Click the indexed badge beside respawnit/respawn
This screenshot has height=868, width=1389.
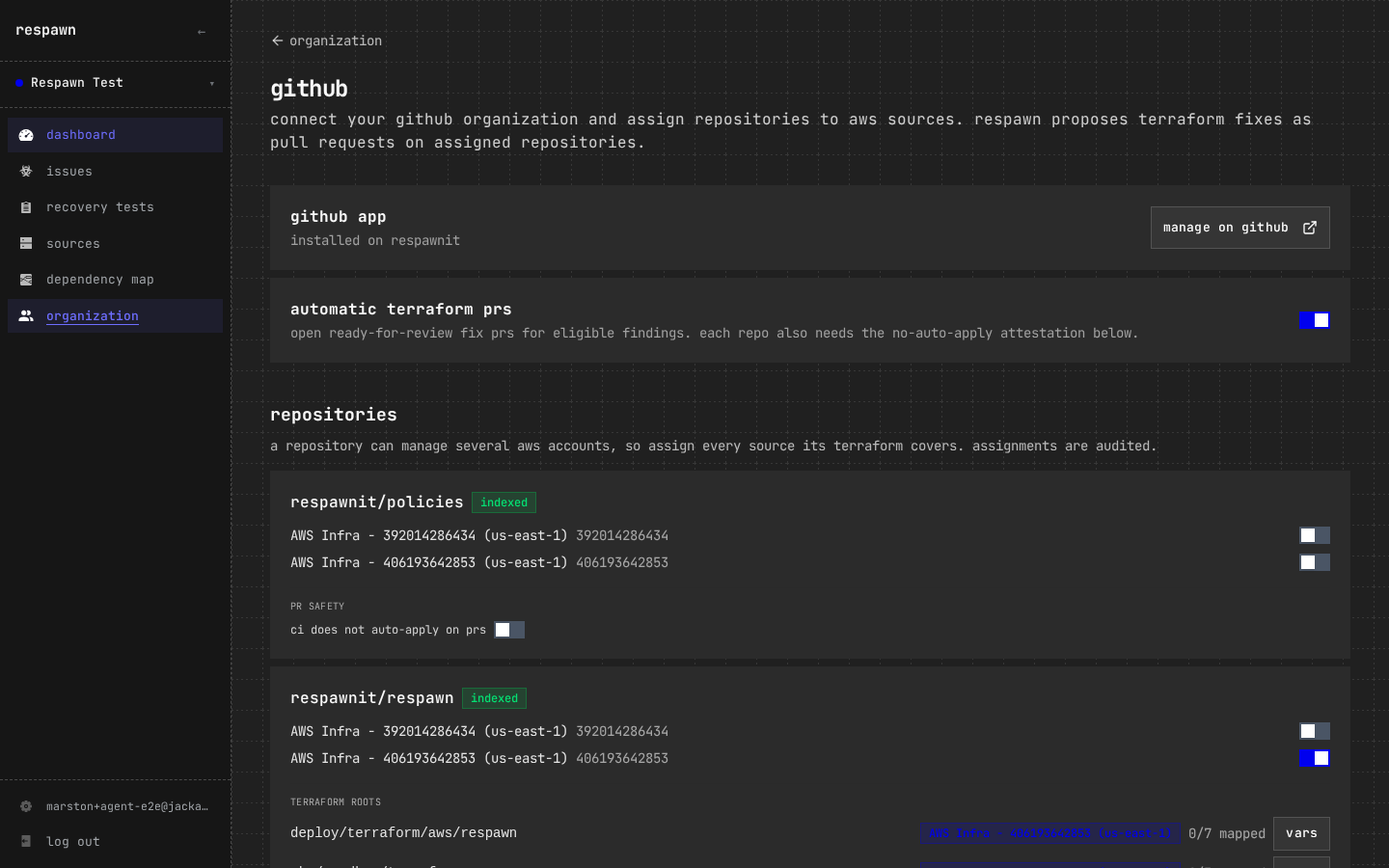tap(494, 698)
